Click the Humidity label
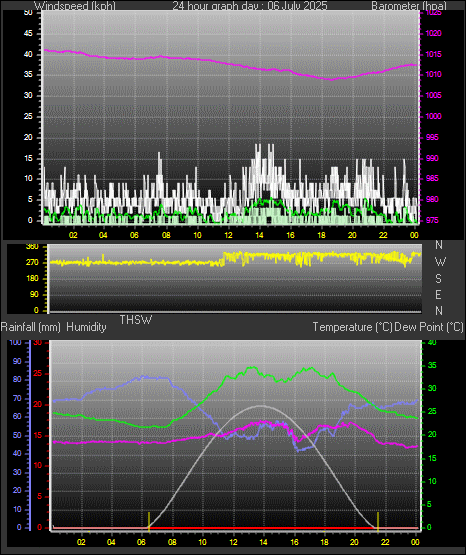 pos(86,327)
